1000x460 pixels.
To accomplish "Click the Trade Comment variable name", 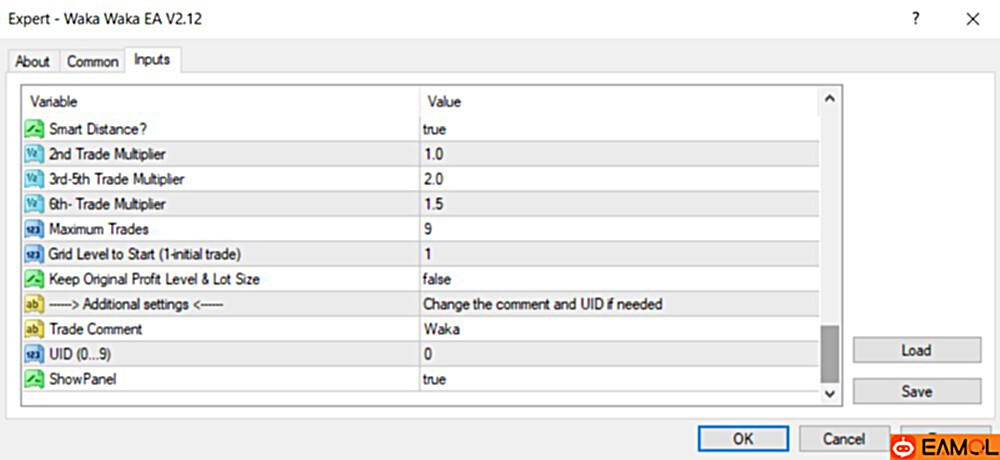I will pyautogui.click(x=95, y=329).
